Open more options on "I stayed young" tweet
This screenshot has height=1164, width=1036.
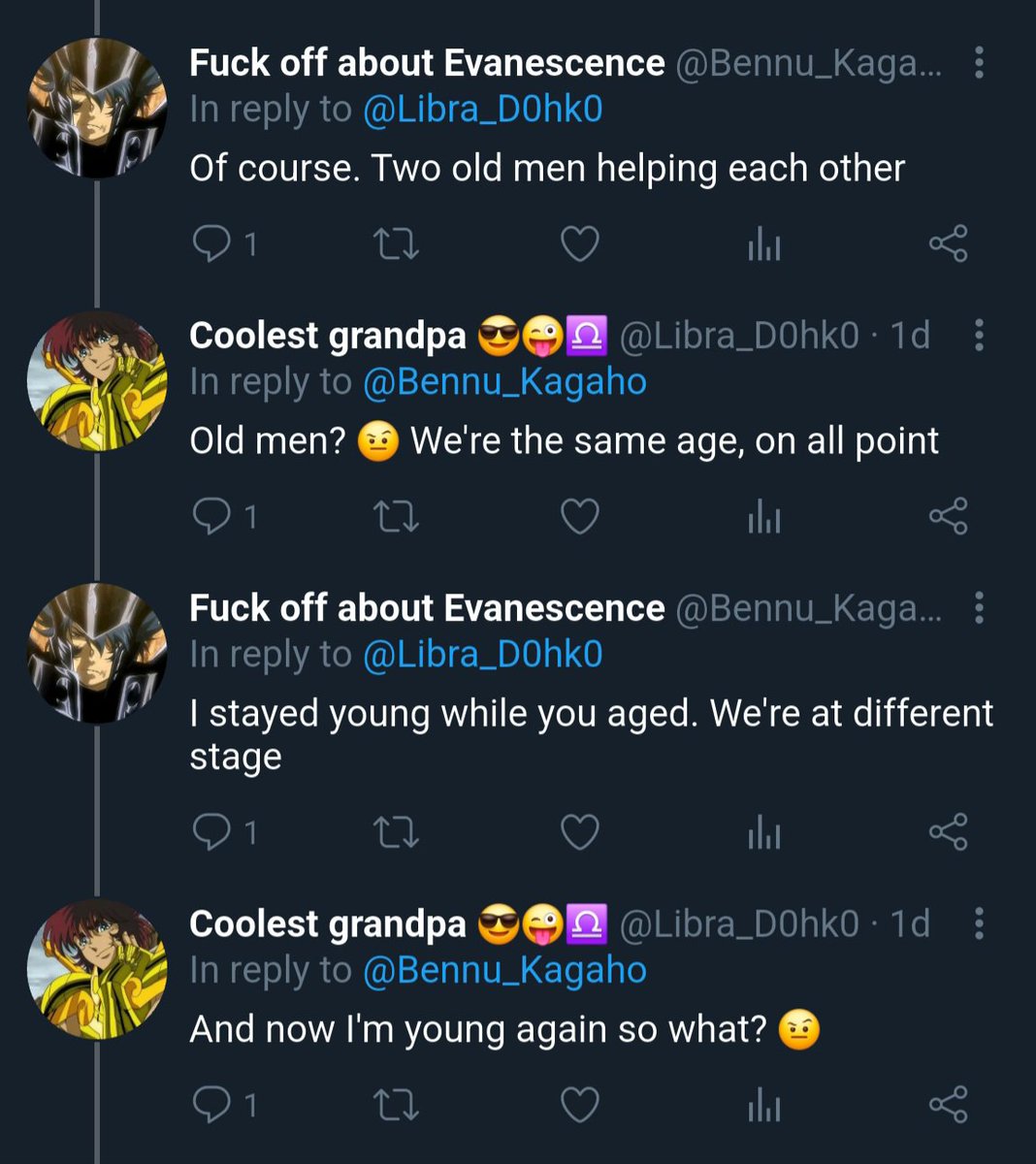[979, 608]
